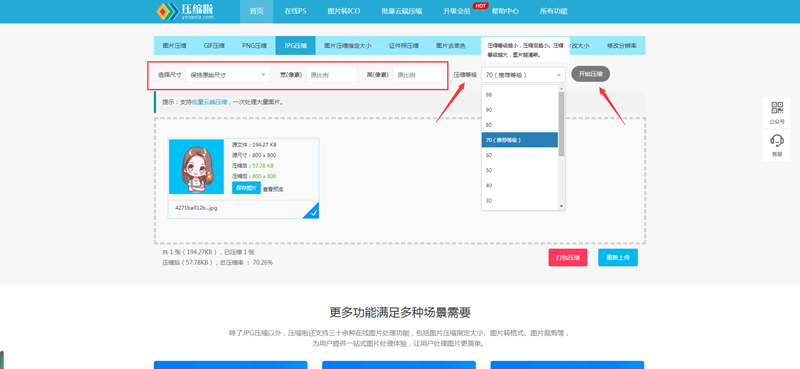The image size is (800, 369).
Task: Click the 开始压缩 button
Action: click(x=590, y=74)
